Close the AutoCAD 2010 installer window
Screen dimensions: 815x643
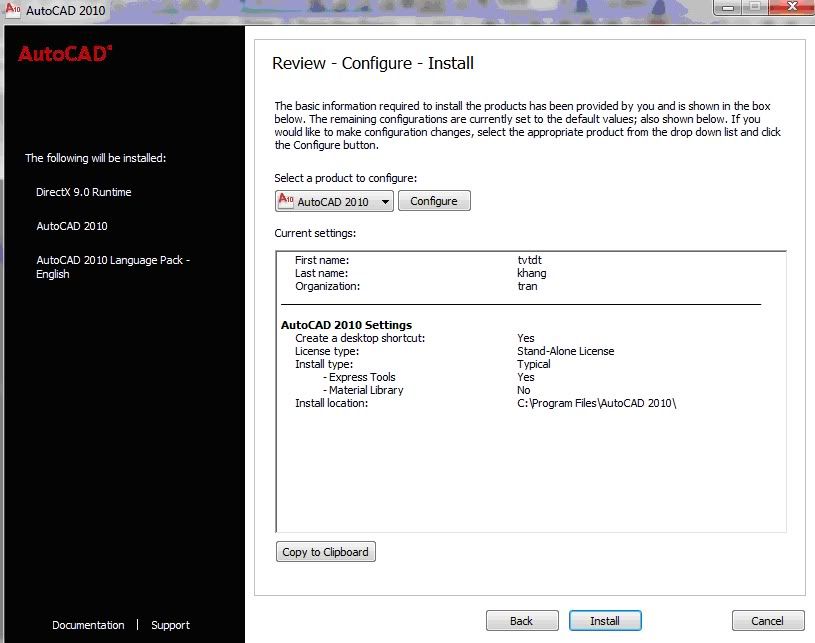click(791, 7)
